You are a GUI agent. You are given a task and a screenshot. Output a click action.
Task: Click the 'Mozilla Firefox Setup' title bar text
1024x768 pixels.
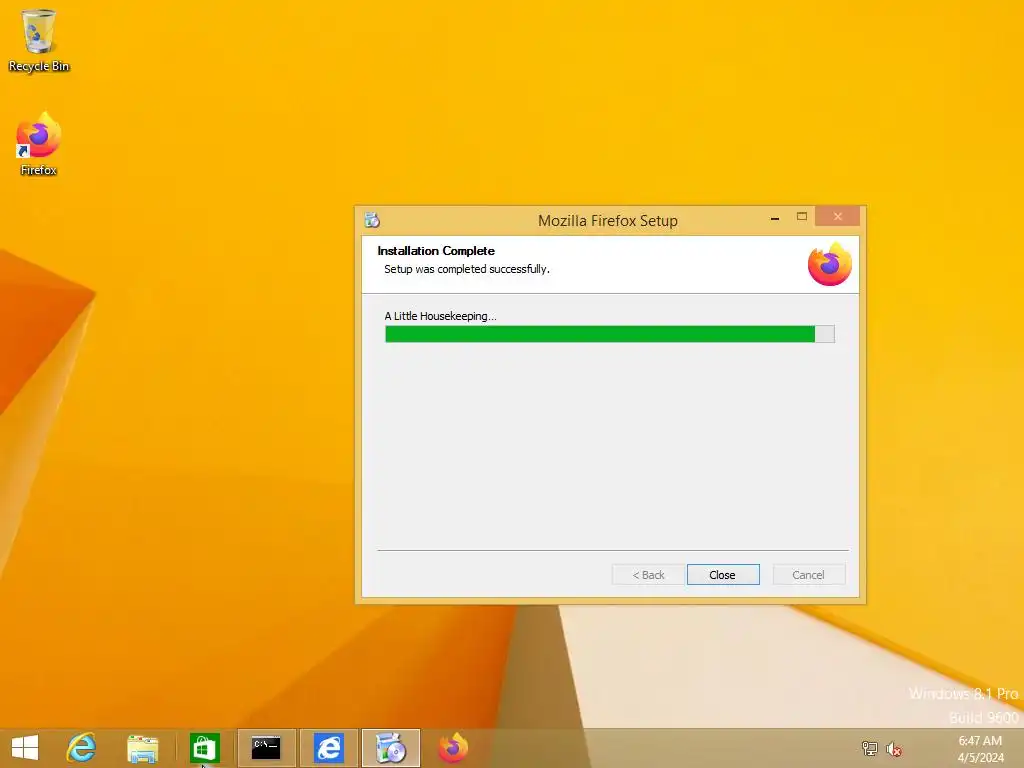[608, 221]
